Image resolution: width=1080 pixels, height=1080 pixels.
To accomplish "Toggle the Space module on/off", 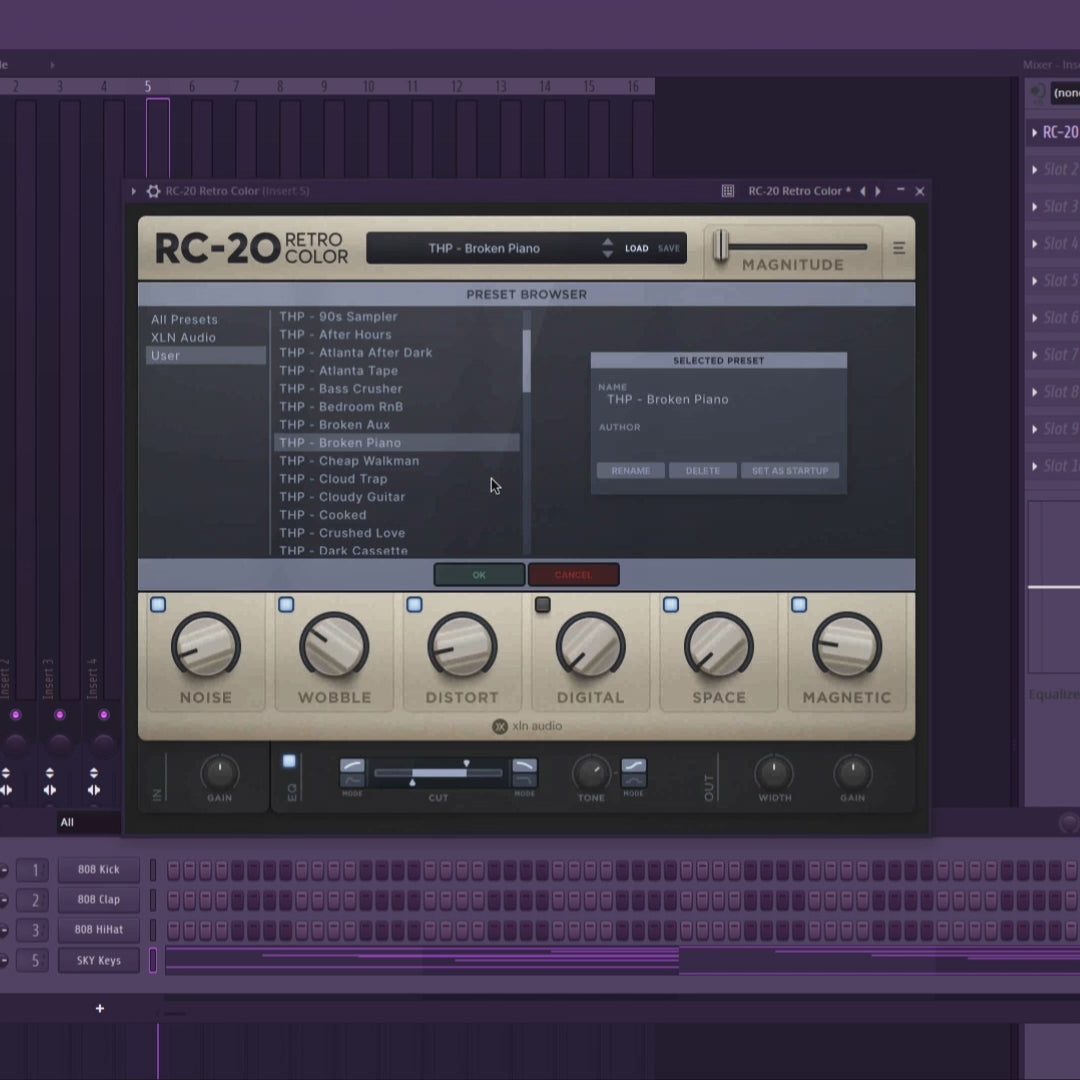I will click(671, 605).
